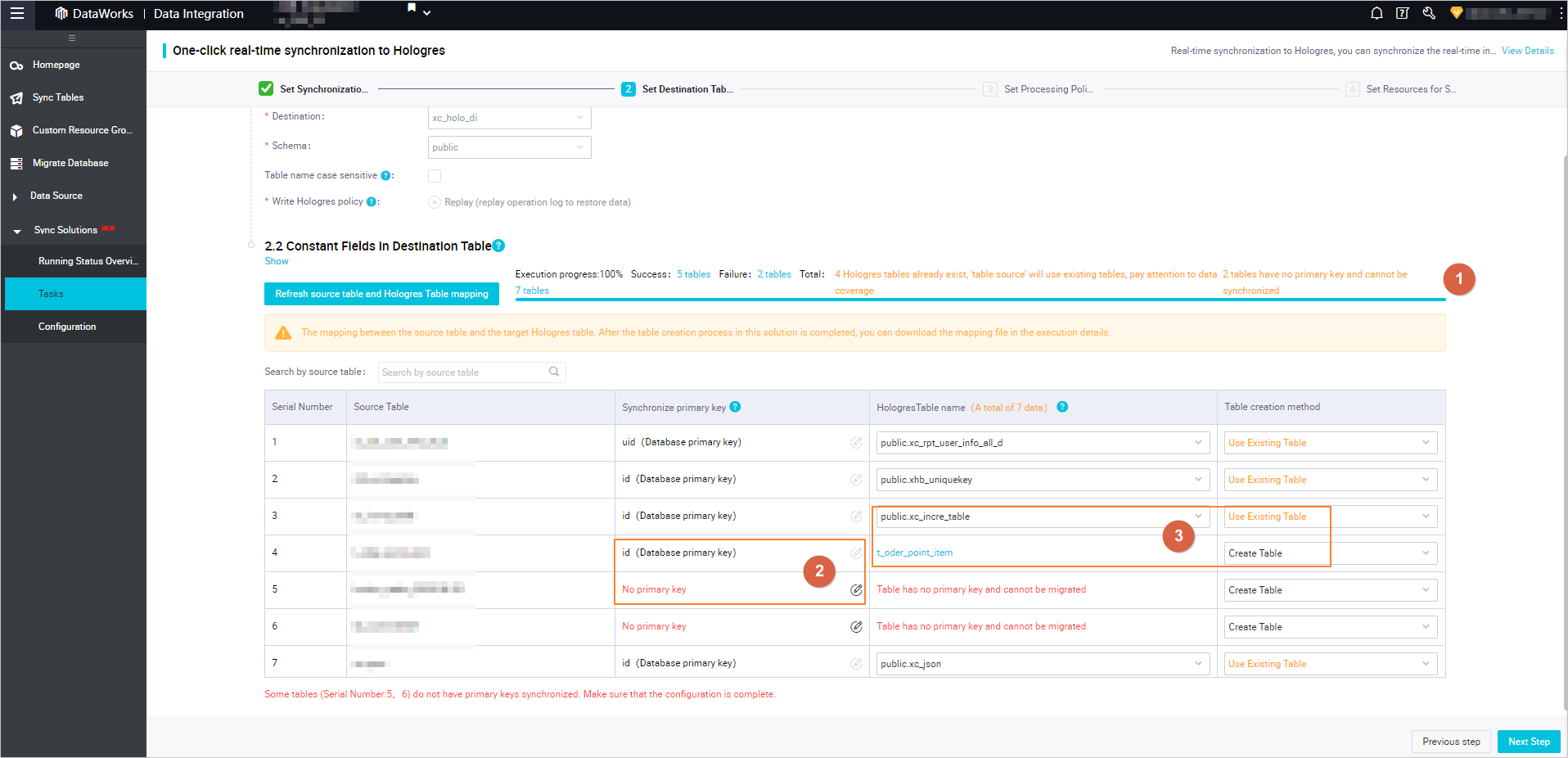This screenshot has width=1568, height=758.
Task: Open the public.xc_rpt_user_info_all_d table dropdown
Action: pos(1043,443)
